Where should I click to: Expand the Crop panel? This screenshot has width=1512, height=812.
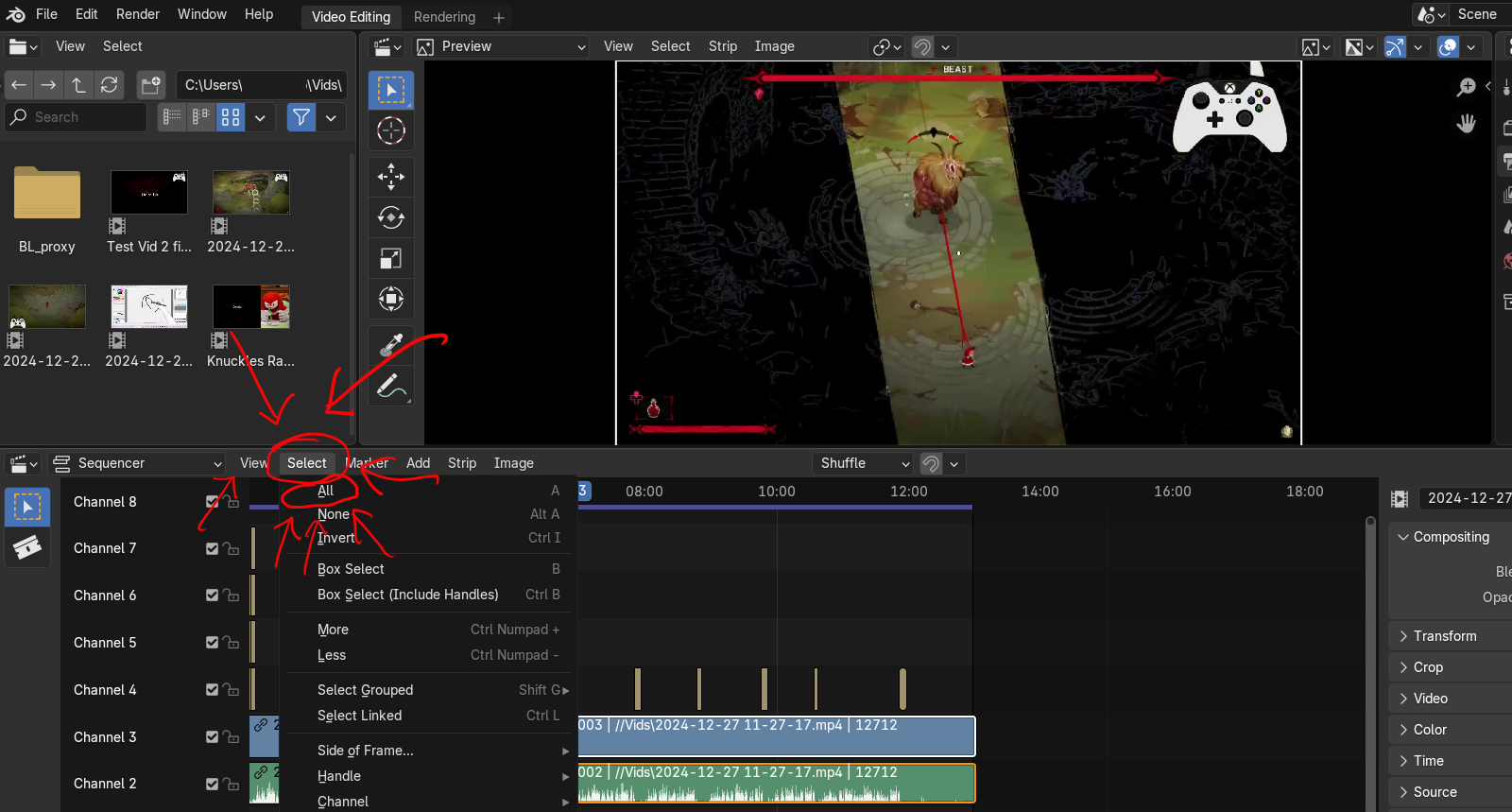[1451, 667]
